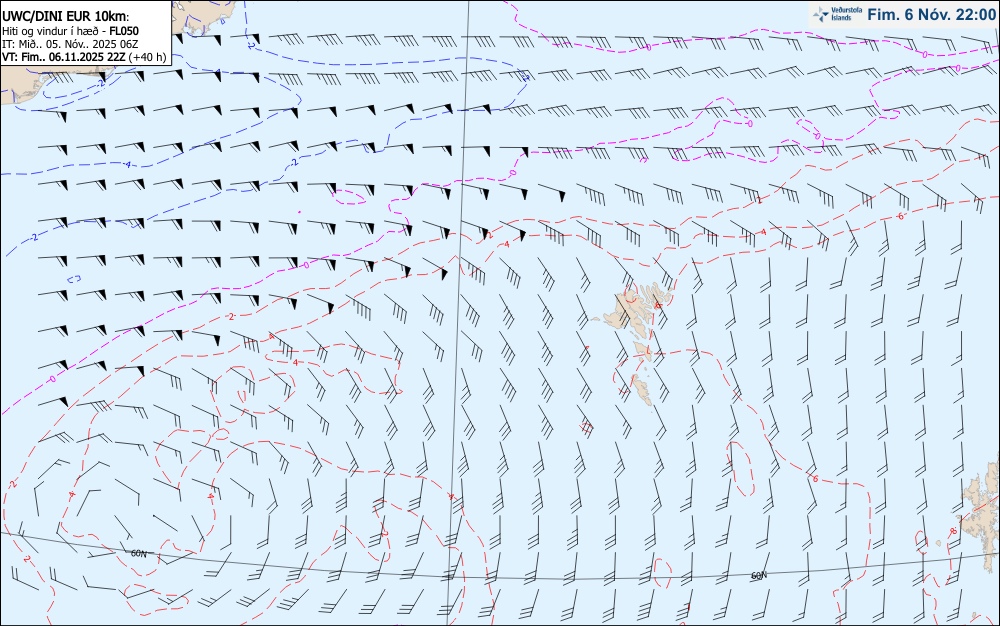The width and height of the screenshot is (1000, 626).
Task: Click the 'VT: Fim.. 06.11.2025 22Z (+40 h)' line
Action: tap(84, 57)
